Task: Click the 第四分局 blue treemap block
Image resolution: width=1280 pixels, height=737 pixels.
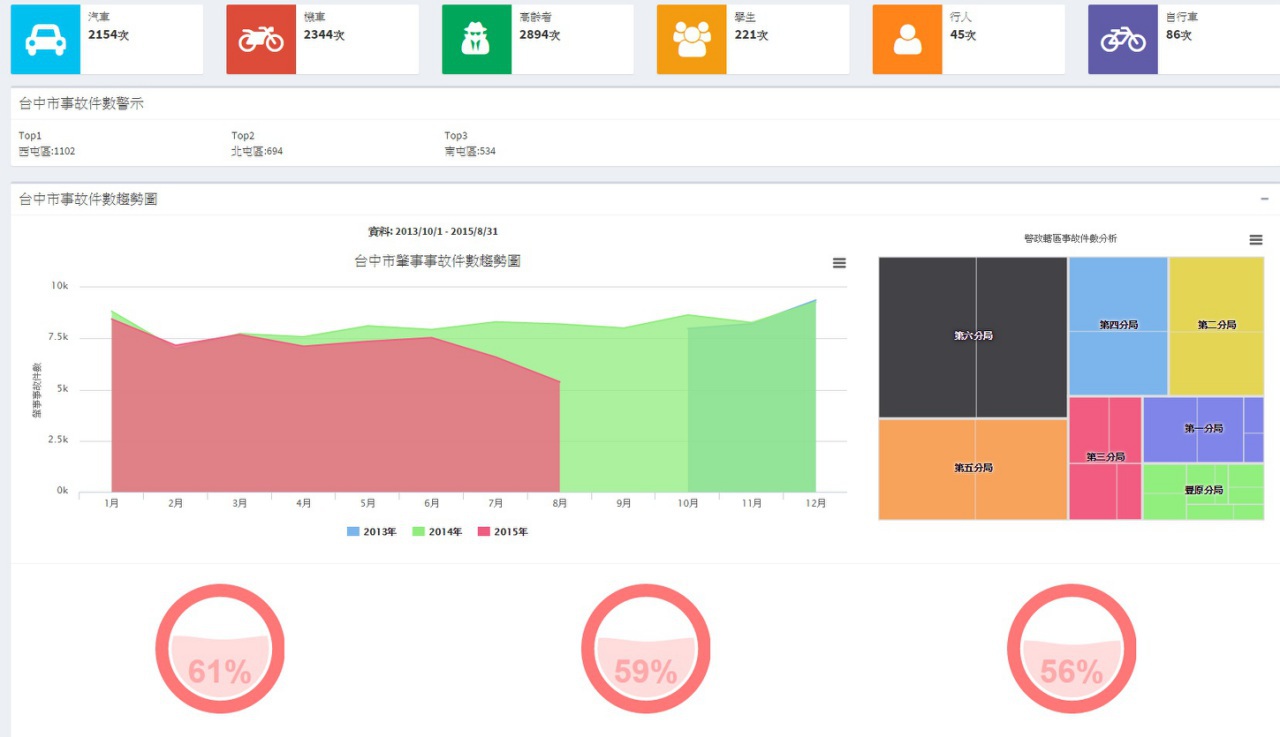Action: coord(1118,325)
